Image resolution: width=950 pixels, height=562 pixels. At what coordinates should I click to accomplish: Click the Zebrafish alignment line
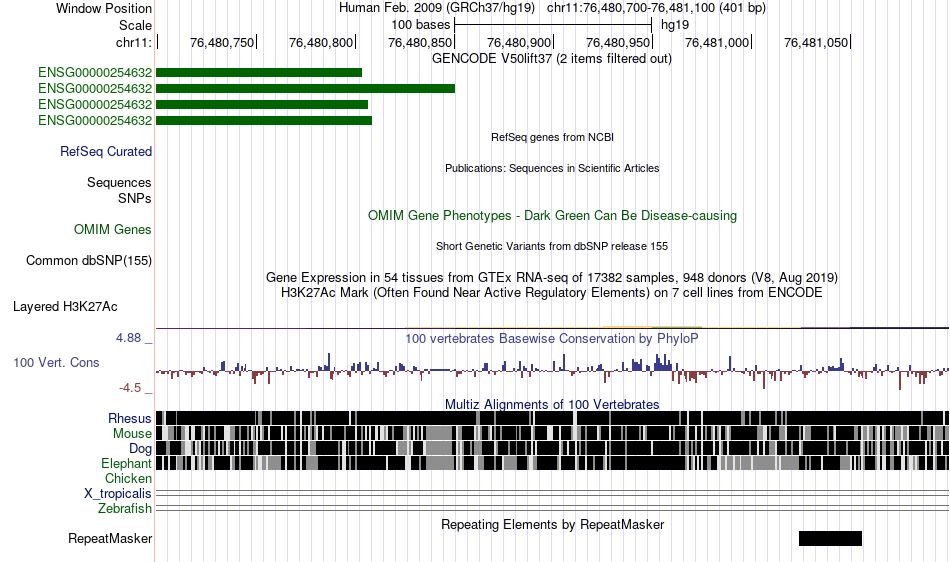coord(552,508)
